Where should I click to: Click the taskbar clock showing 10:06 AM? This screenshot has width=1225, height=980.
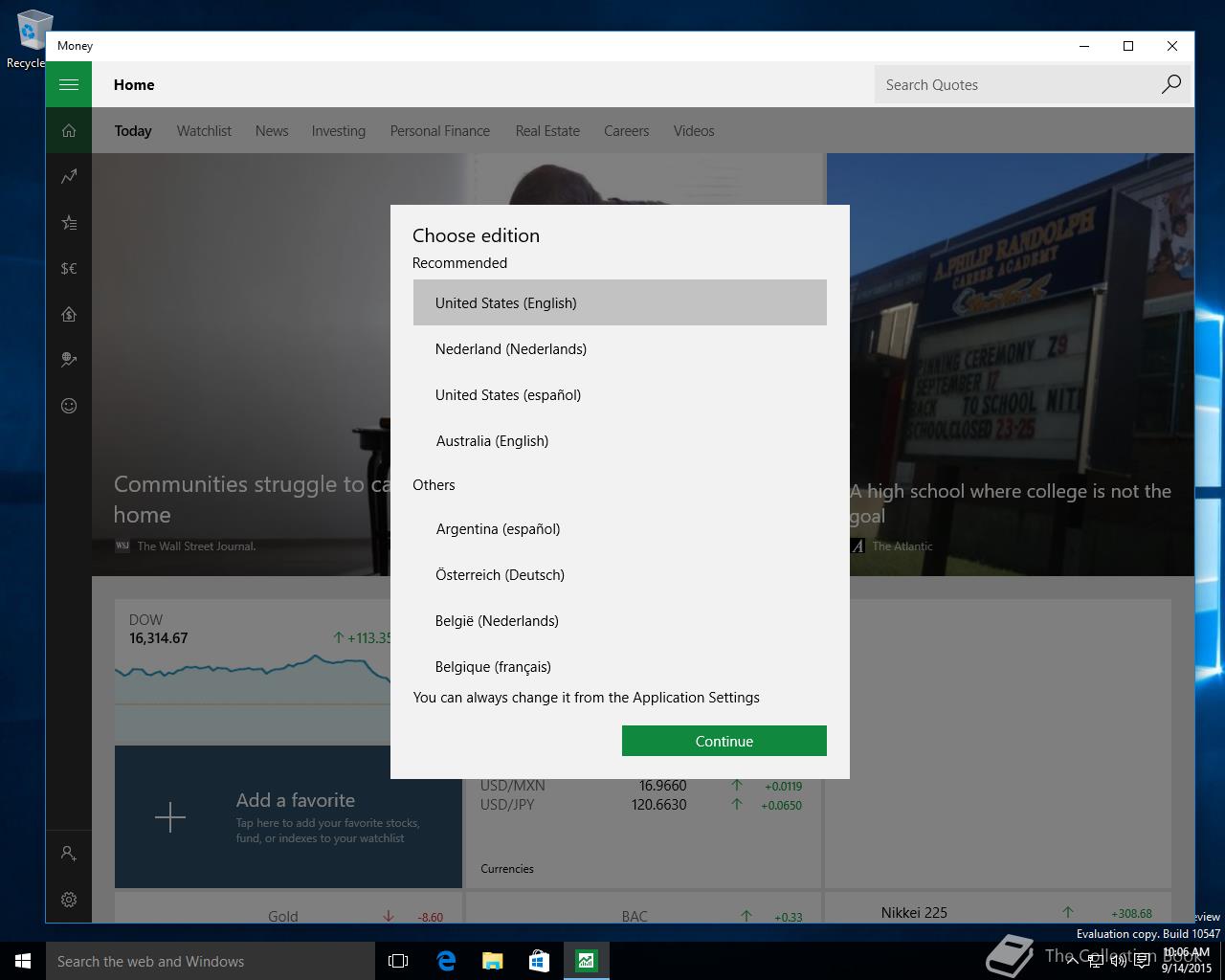1187,961
